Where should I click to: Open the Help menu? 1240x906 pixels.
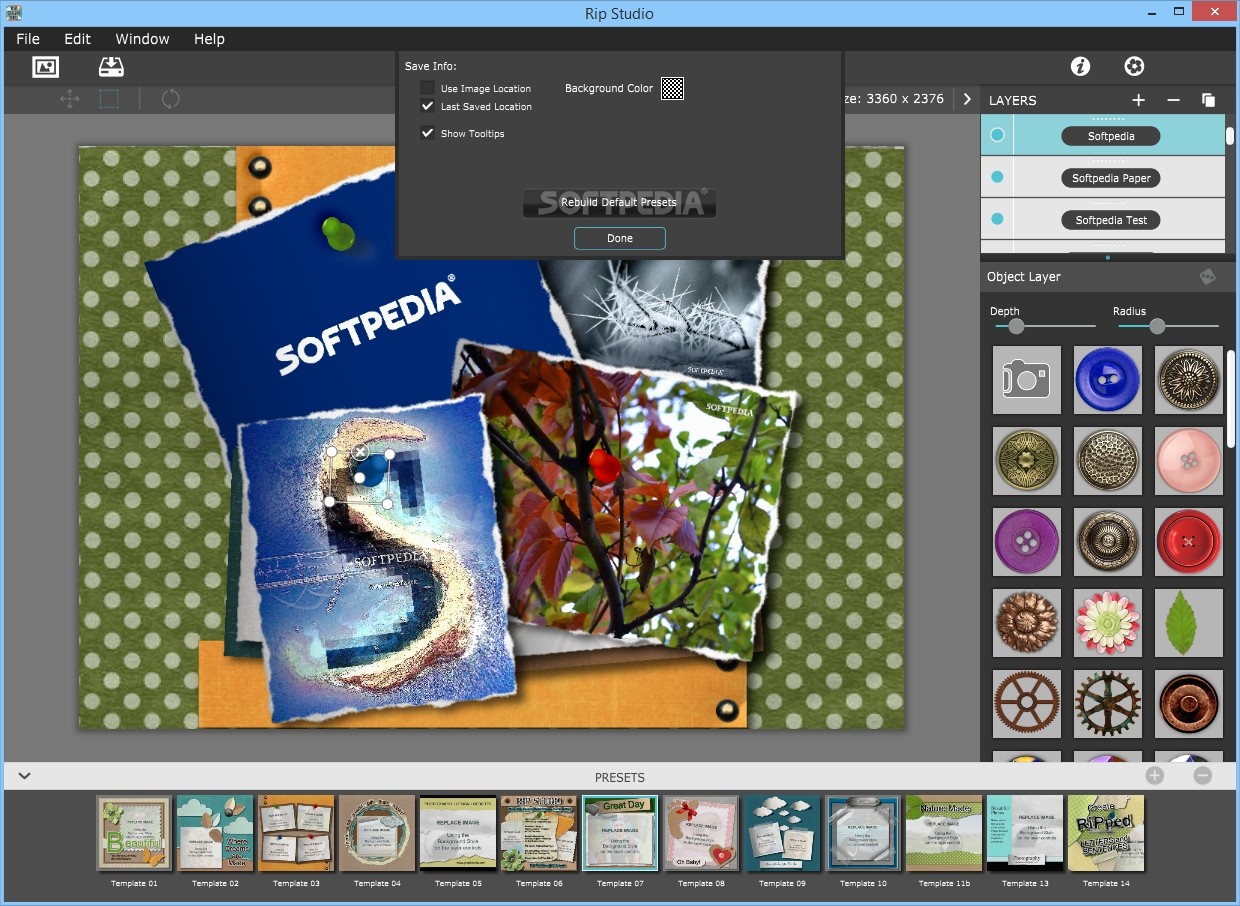click(x=209, y=39)
